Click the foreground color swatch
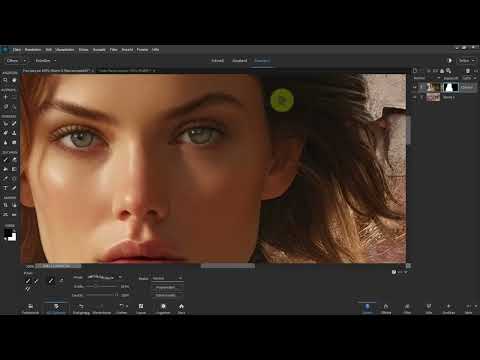 click(x=7, y=233)
